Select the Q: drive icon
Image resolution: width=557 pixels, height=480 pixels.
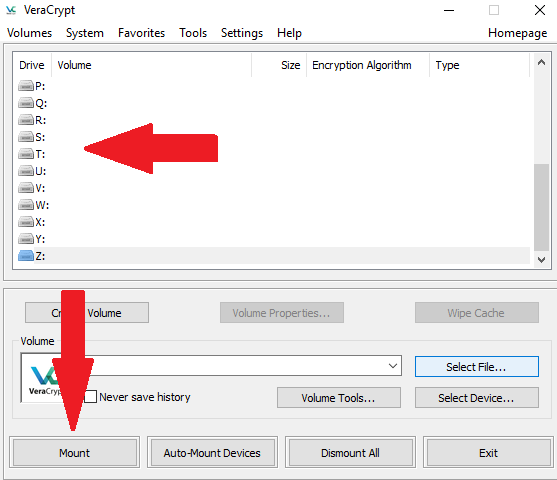tap(26, 103)
